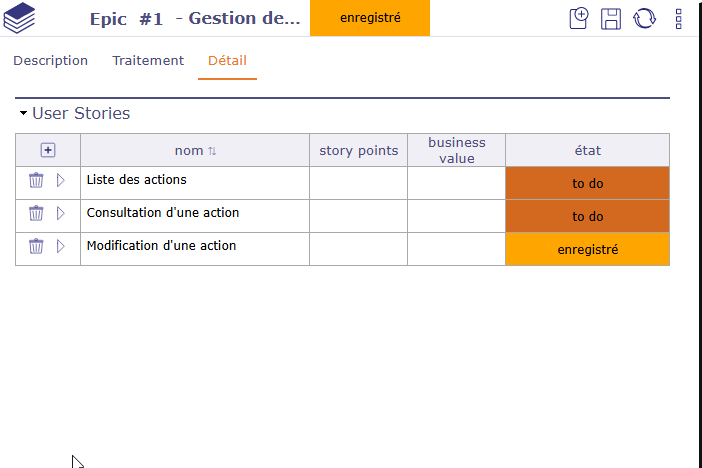Open the Traitement tab

(x=148, y=60)
